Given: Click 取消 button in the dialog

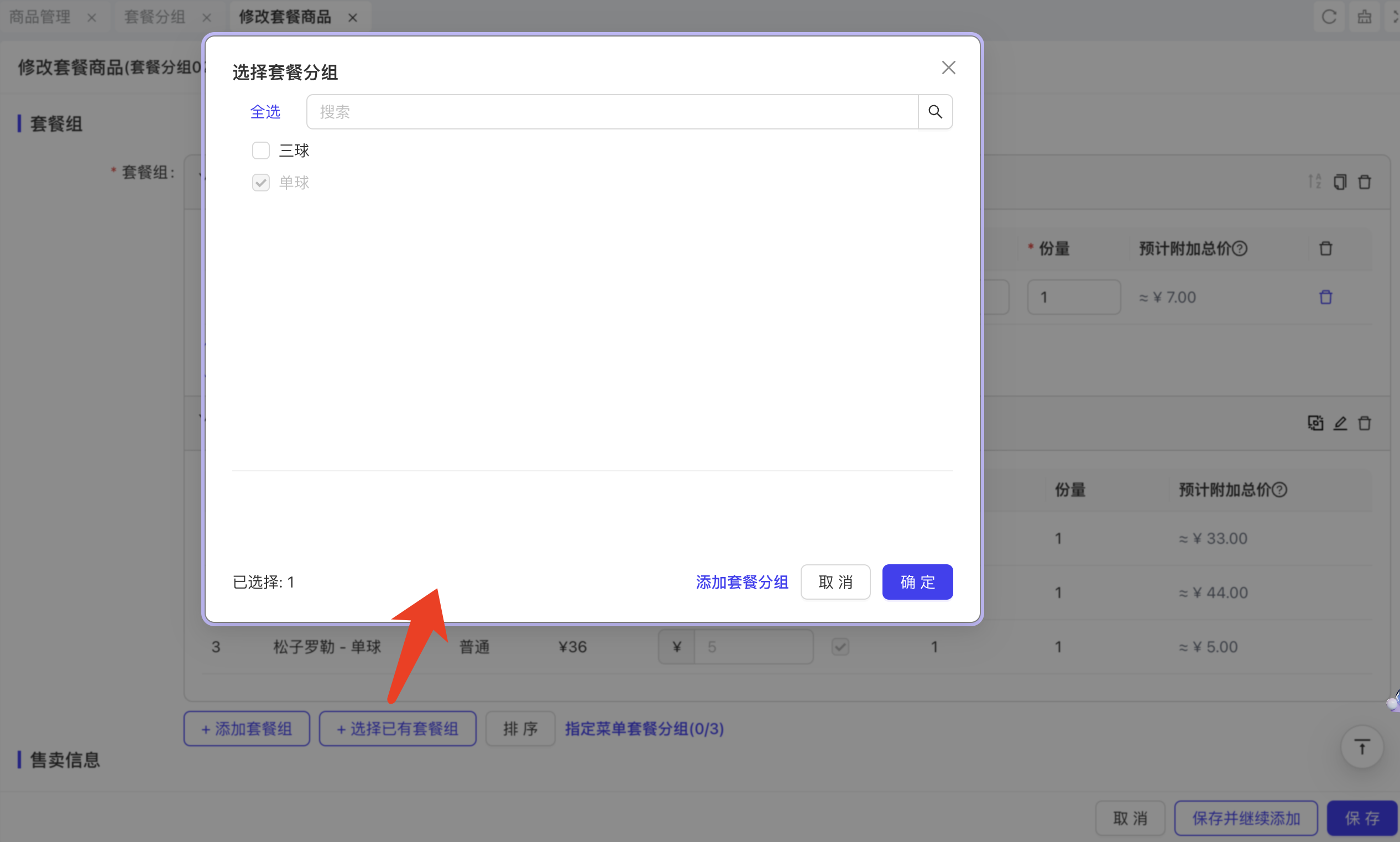Looking at the screenshot, I should click(835, 581).
